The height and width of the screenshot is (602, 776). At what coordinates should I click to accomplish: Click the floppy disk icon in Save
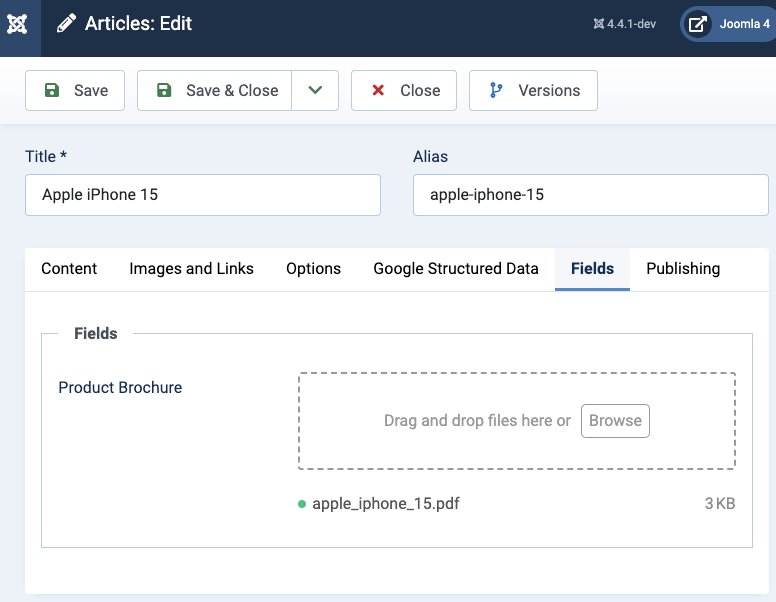coord(52,90)
